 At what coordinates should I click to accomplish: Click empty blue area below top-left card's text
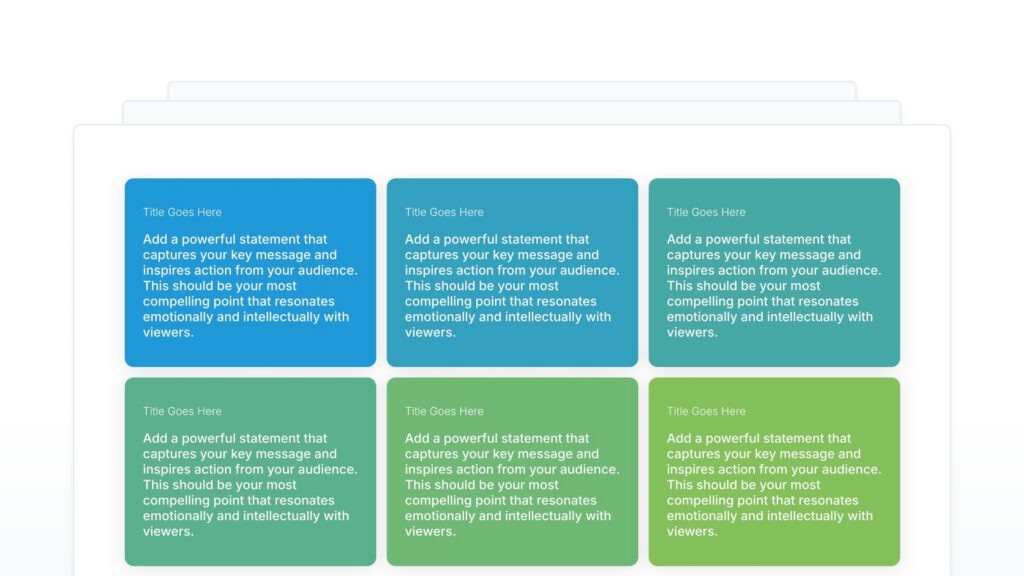(x=250, y=353)
